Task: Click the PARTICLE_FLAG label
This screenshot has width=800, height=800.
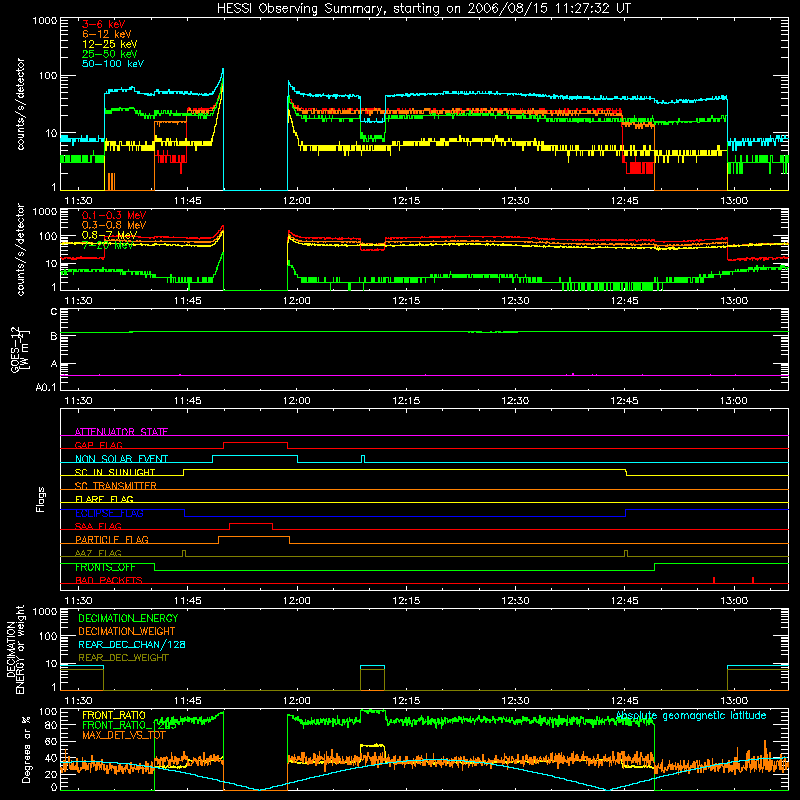Action: 112,539
